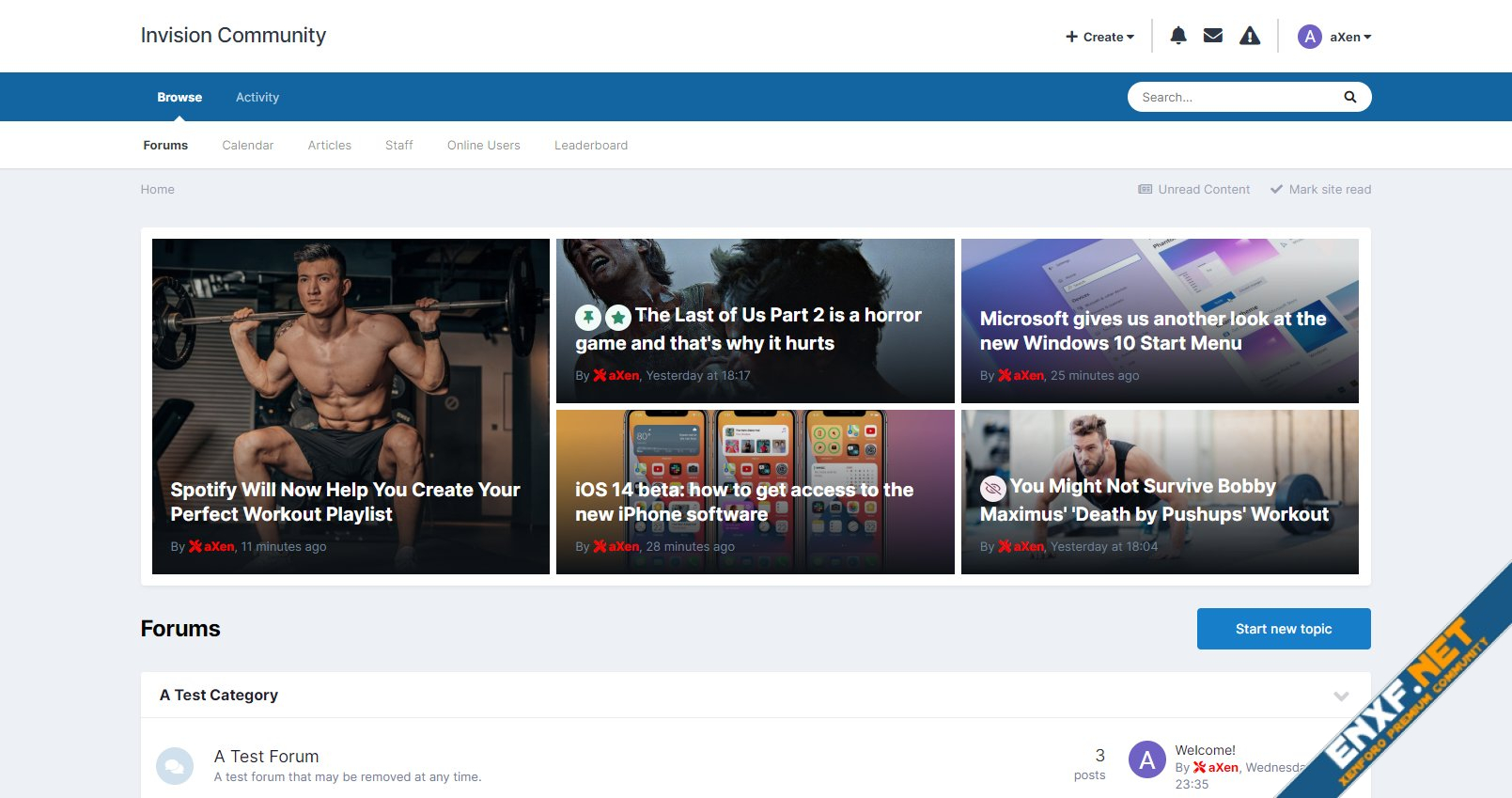Click the warning triangle reports icon

pyautogui.click(x=1249, y=36)
